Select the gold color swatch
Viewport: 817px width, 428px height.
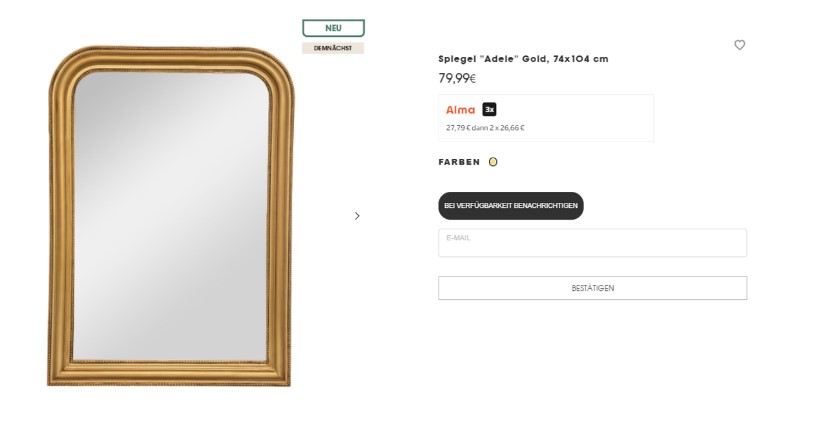[493, 162]
